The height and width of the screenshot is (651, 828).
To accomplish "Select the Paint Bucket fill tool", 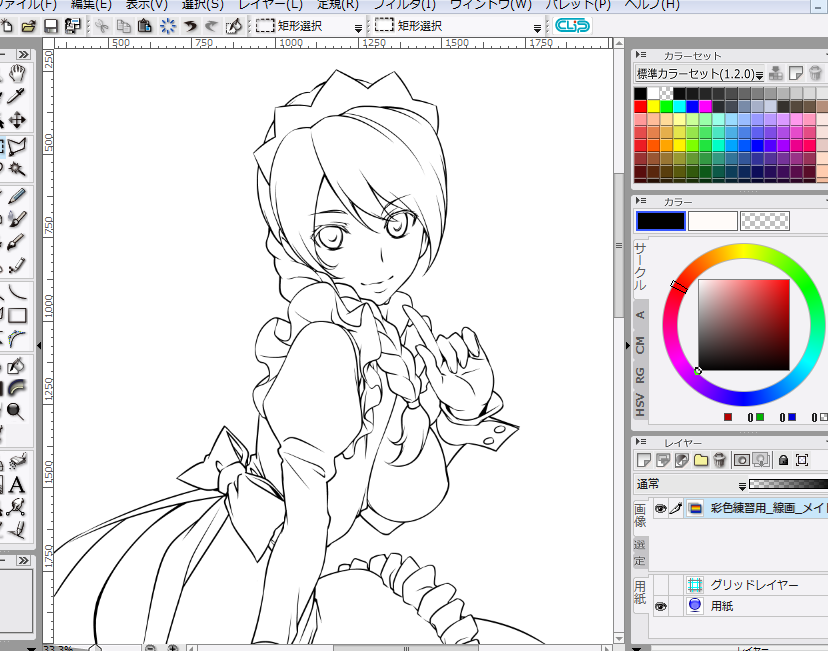I will tap(17, 365).
